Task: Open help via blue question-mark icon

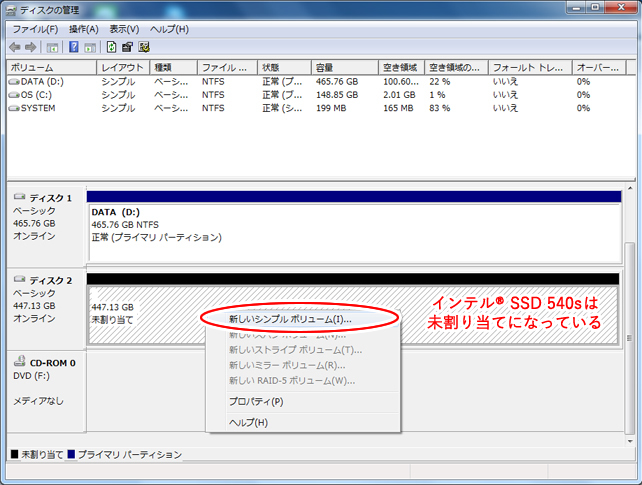Action: (74, 47)
